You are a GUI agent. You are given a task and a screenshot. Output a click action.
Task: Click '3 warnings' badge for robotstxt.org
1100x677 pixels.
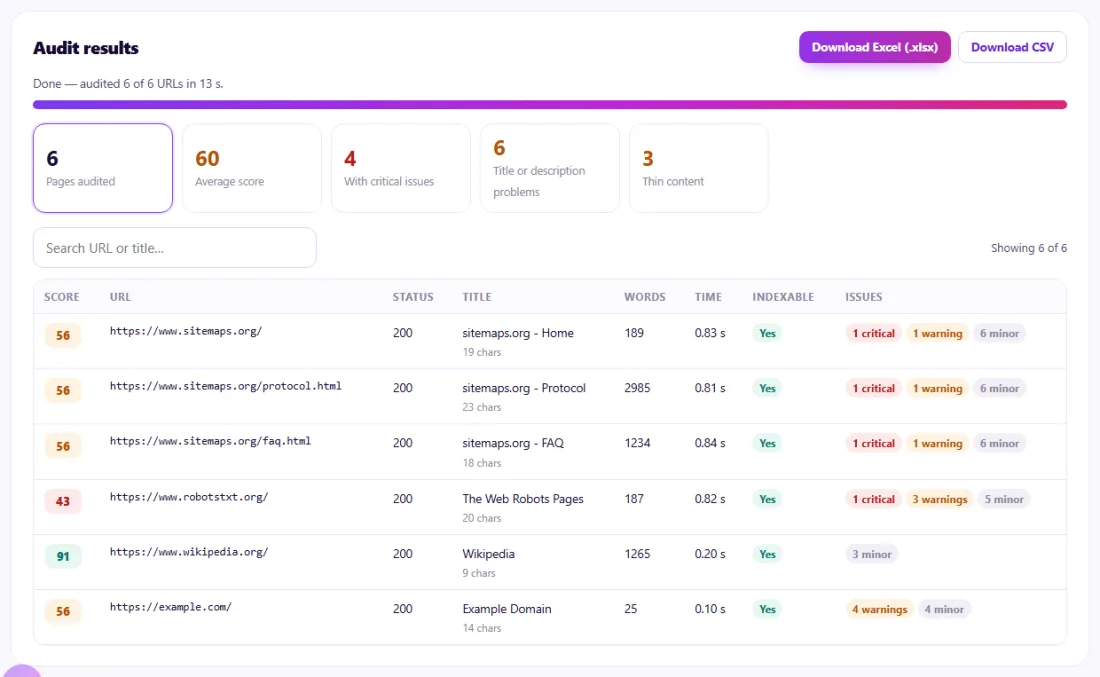tap(939, 500)
